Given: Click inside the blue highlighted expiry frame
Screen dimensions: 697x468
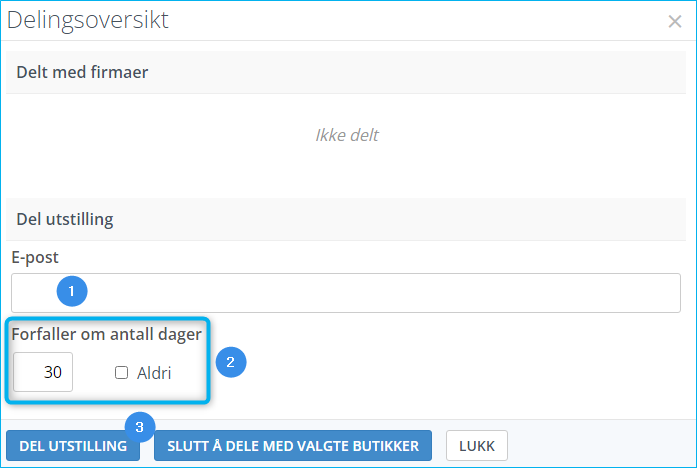Looking at the screenshot, I should (x=107, y=360).
